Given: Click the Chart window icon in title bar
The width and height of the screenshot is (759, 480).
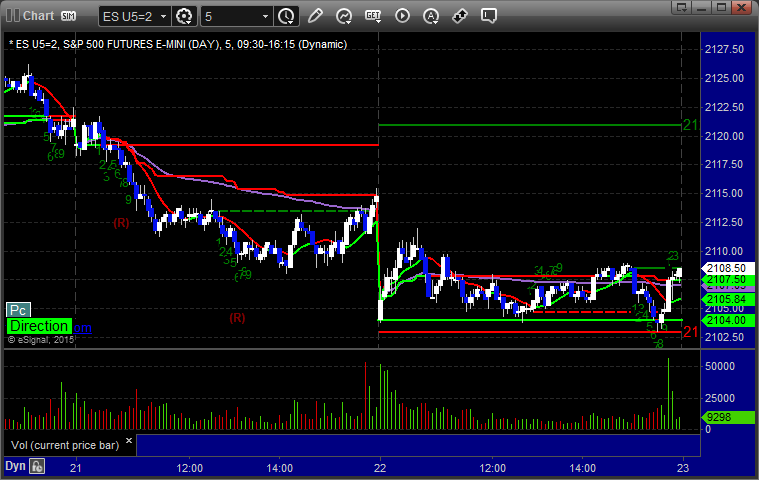Looking at the screenshot, I should (x=12, y=16).
